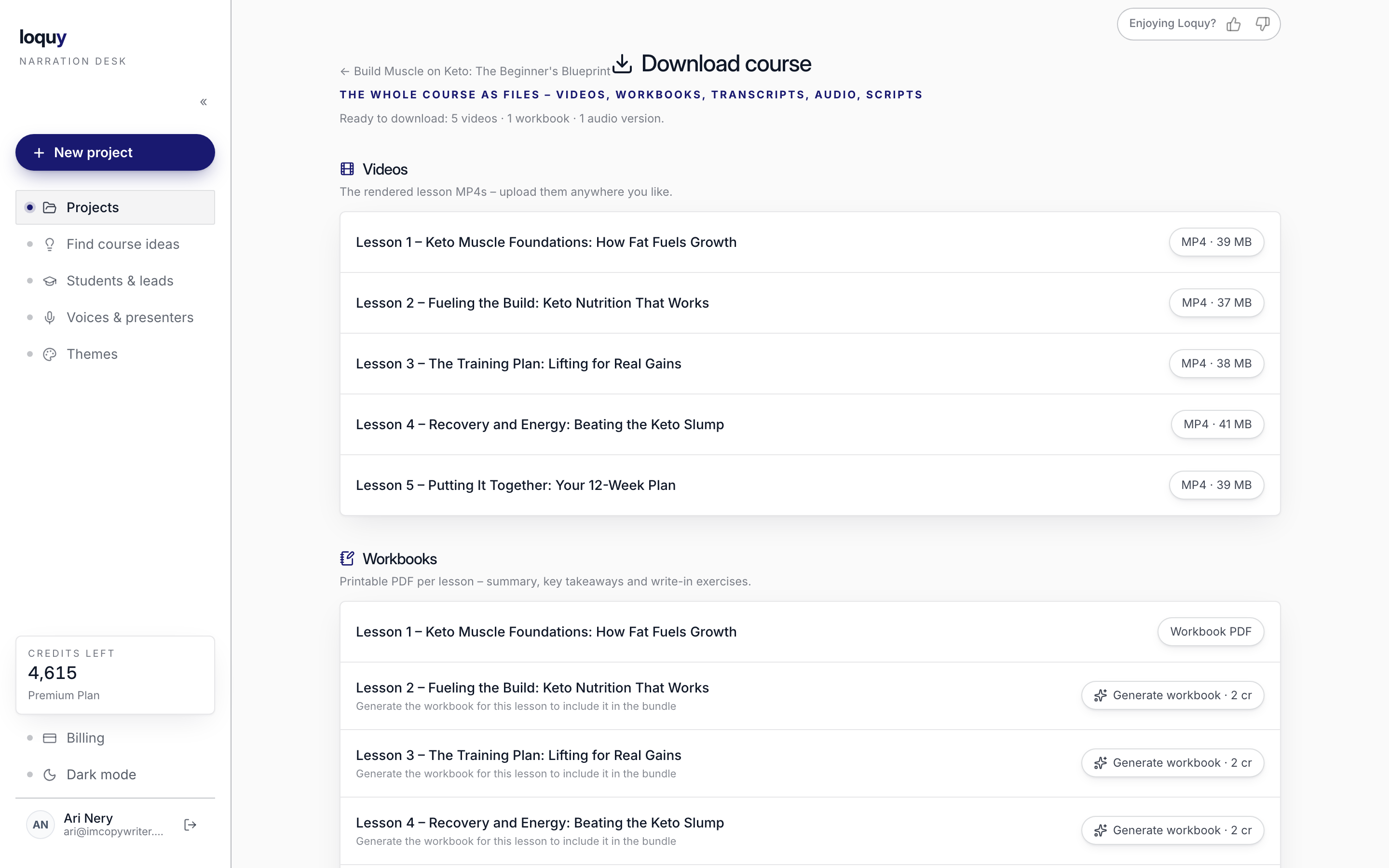Click the credit card Billing icon
This screenshot has height=868, width=1389.
point(50,738)
